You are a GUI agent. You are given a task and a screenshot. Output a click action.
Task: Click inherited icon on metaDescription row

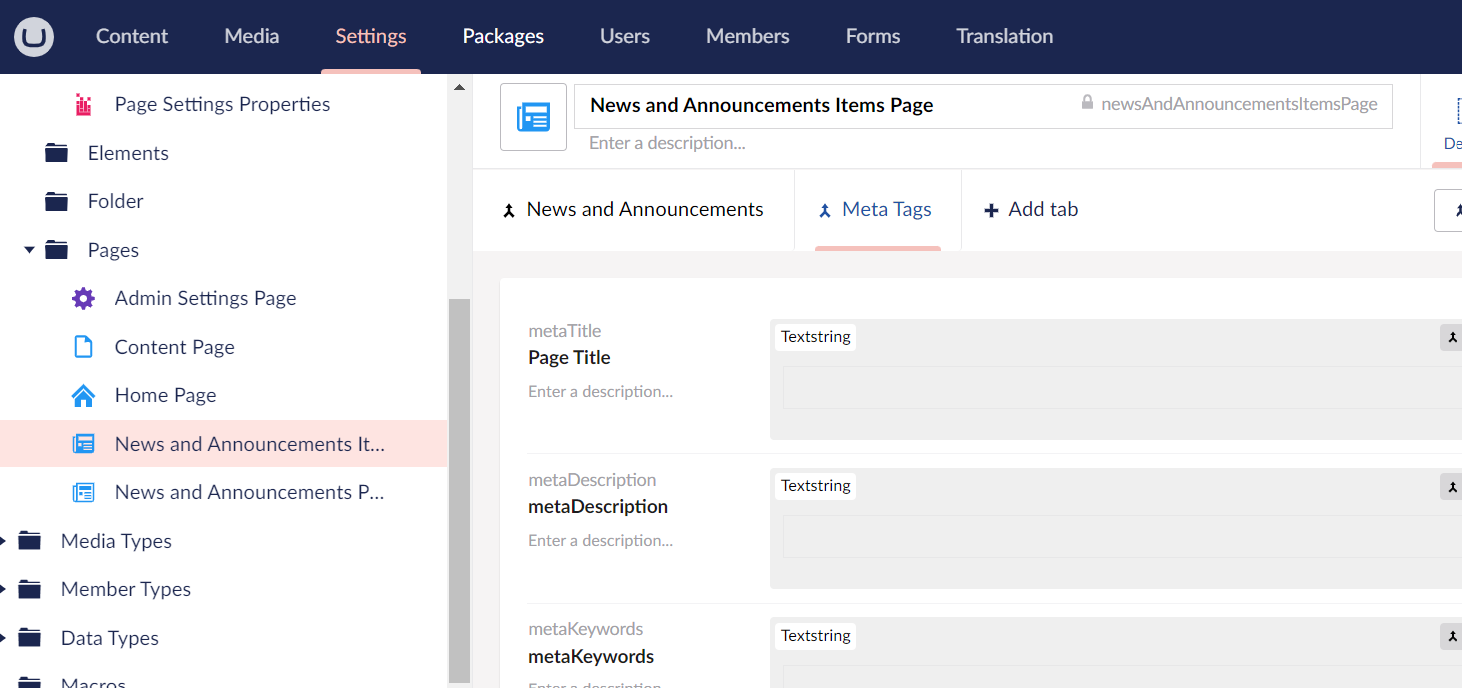point(1451,486)
